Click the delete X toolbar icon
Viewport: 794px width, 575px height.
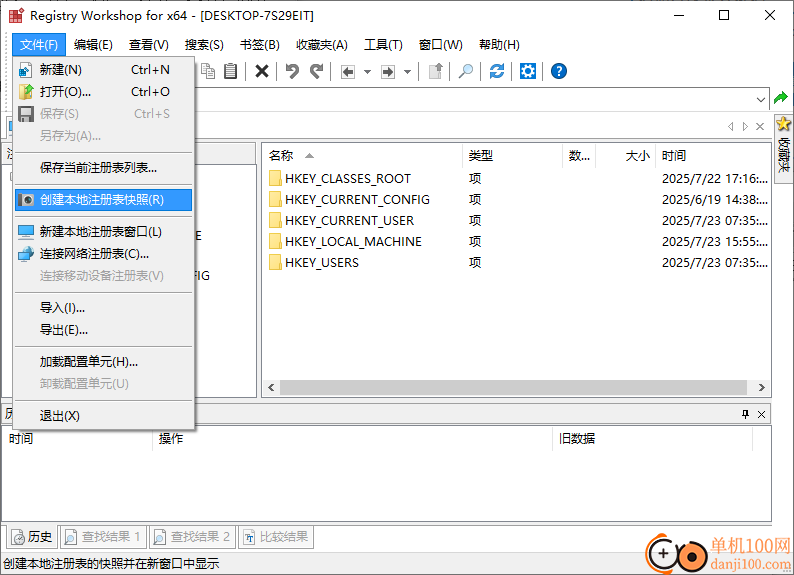click(x=262, y=71)
